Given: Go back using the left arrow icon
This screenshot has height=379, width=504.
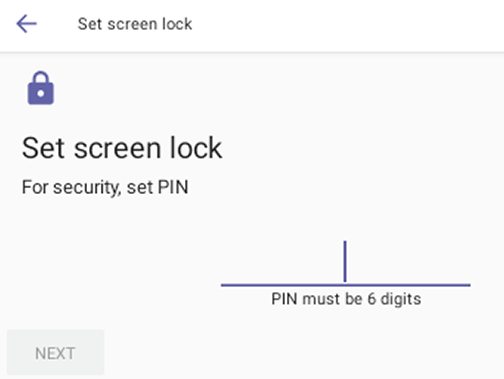Looking at the screenshot, I should pos(26,24).
